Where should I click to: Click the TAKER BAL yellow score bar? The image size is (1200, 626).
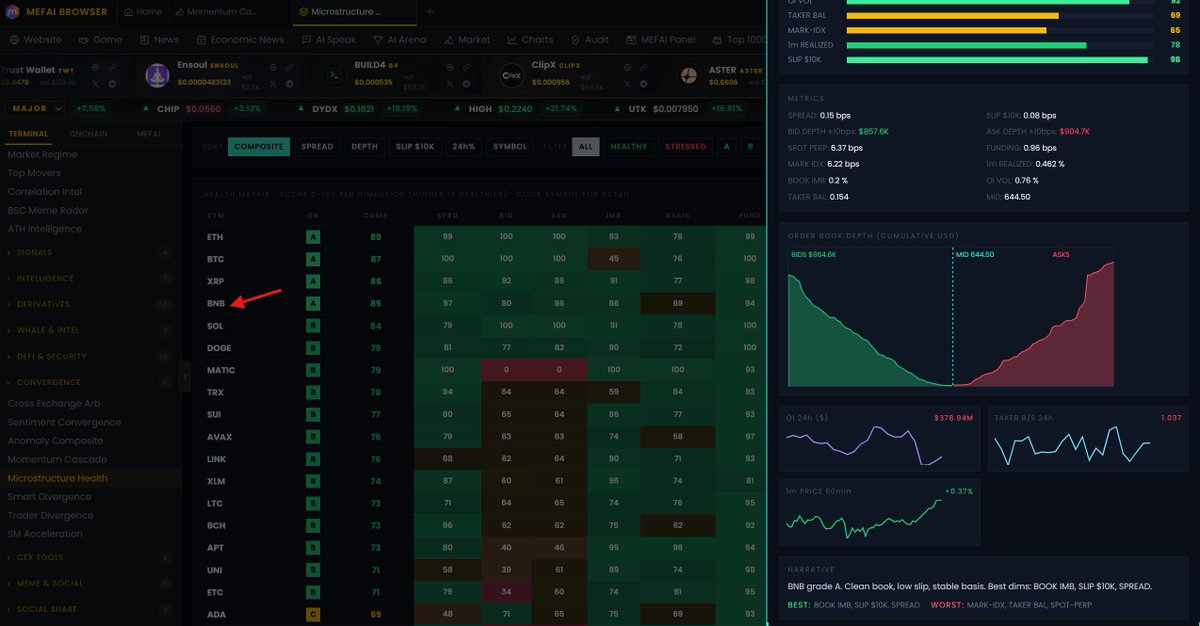point(952,16)
